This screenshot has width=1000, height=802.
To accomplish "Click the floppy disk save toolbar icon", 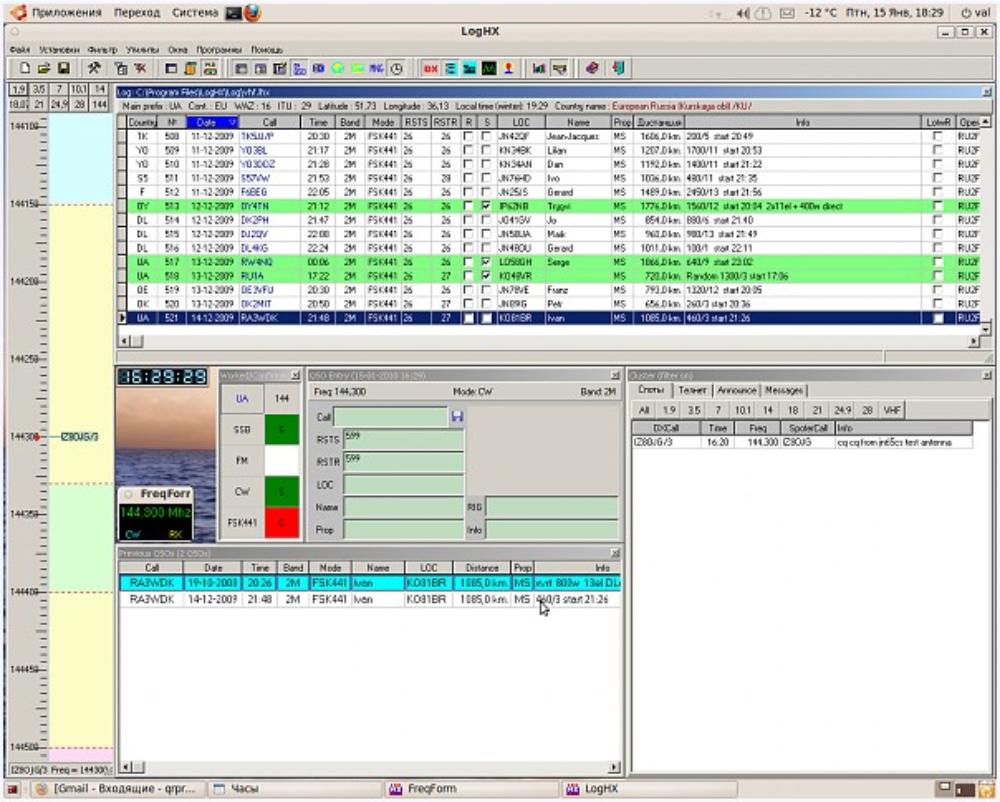I will point(63,68).
